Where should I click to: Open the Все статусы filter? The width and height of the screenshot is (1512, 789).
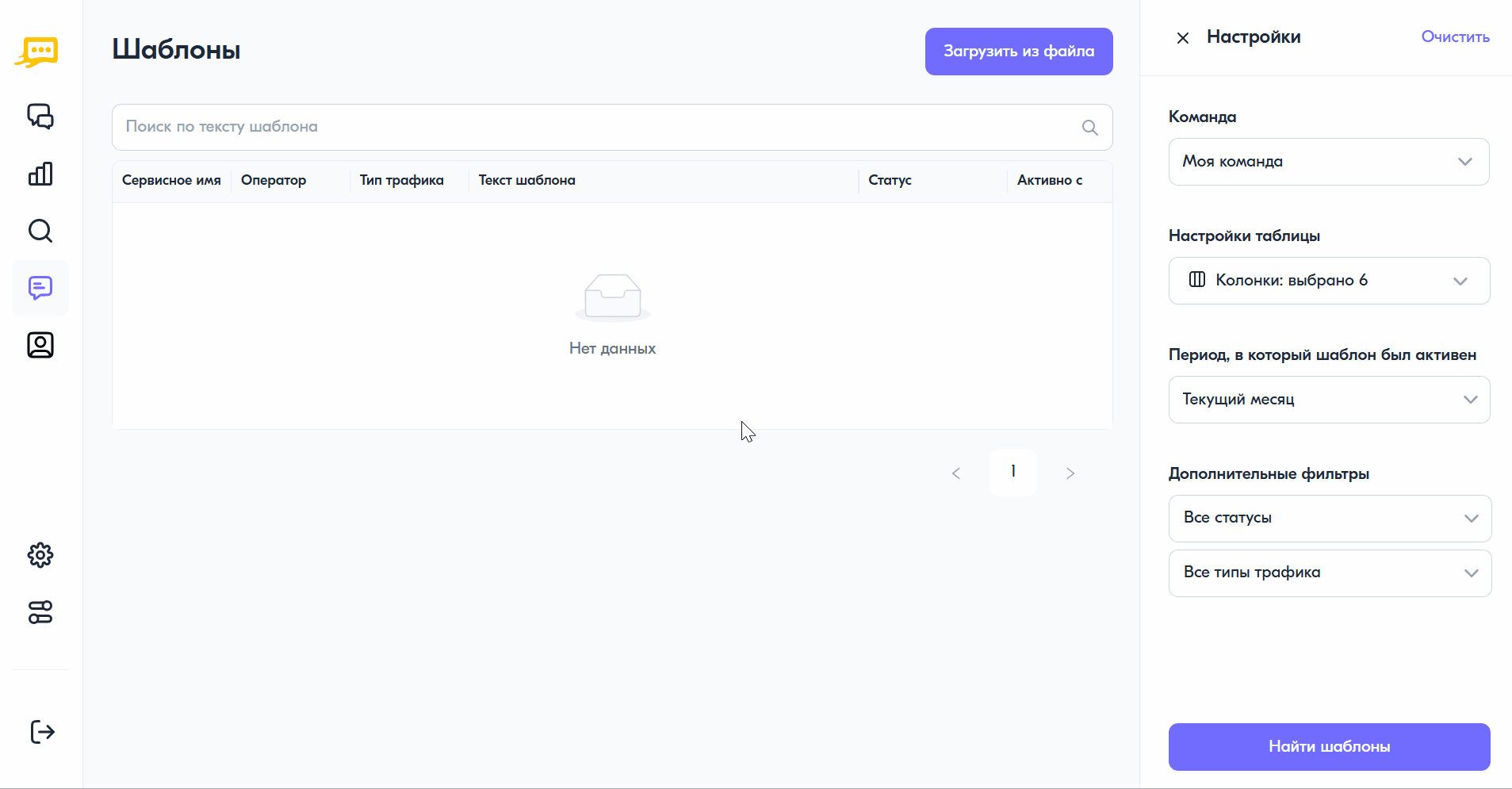1330,519
